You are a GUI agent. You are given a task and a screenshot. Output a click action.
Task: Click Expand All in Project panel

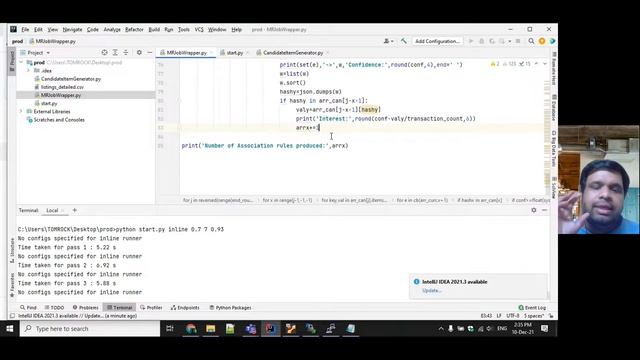coord(115,53)
